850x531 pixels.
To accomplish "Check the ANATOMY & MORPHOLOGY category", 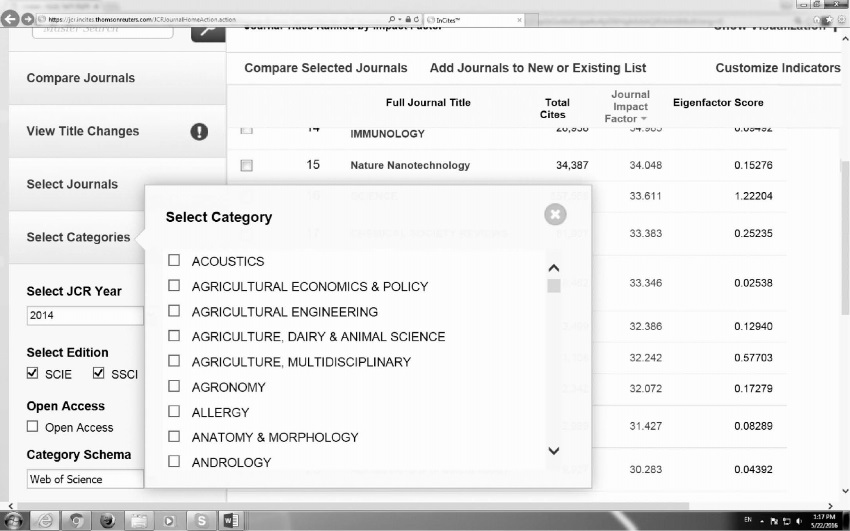I will click(174, 436).
